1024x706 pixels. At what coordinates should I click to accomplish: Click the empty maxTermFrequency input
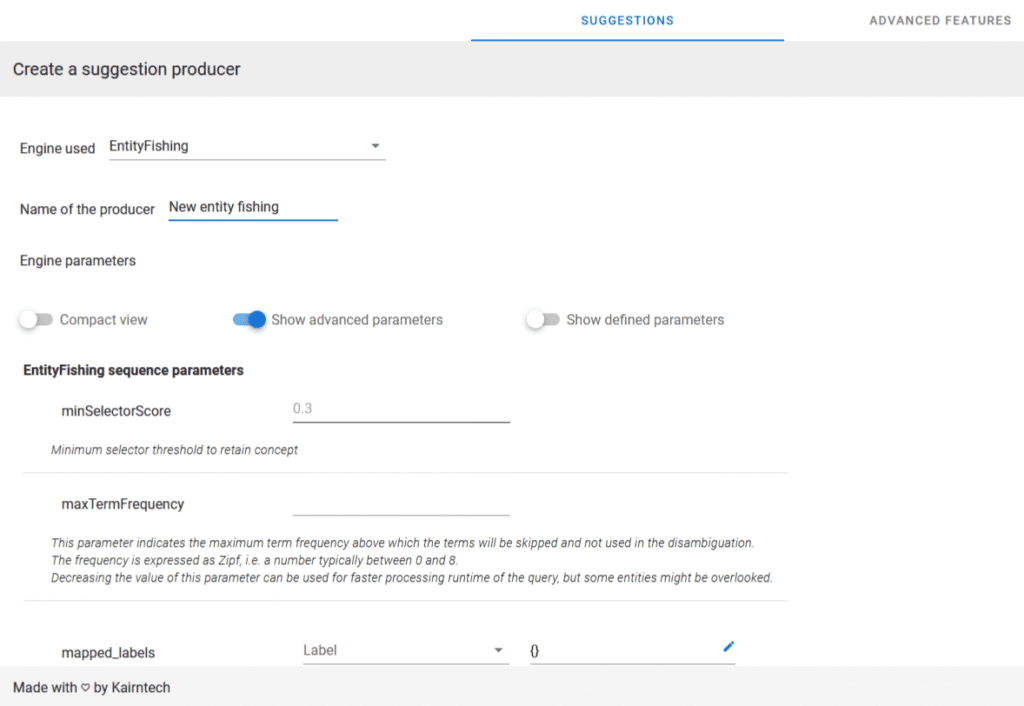coord(400,503)
